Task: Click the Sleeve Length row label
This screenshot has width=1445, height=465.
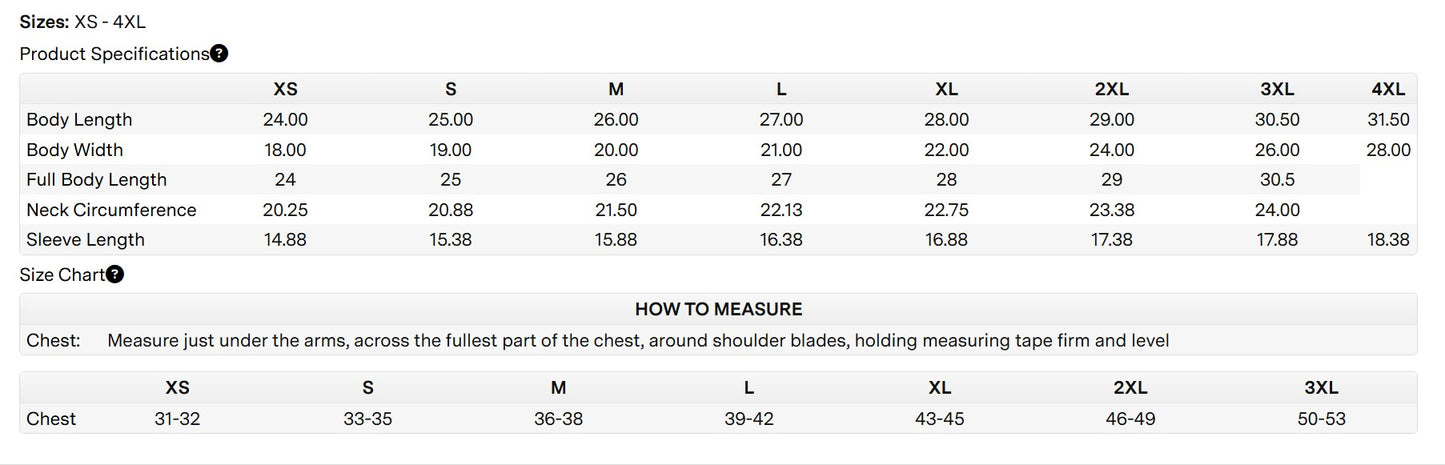Action: tap(85, 240)
